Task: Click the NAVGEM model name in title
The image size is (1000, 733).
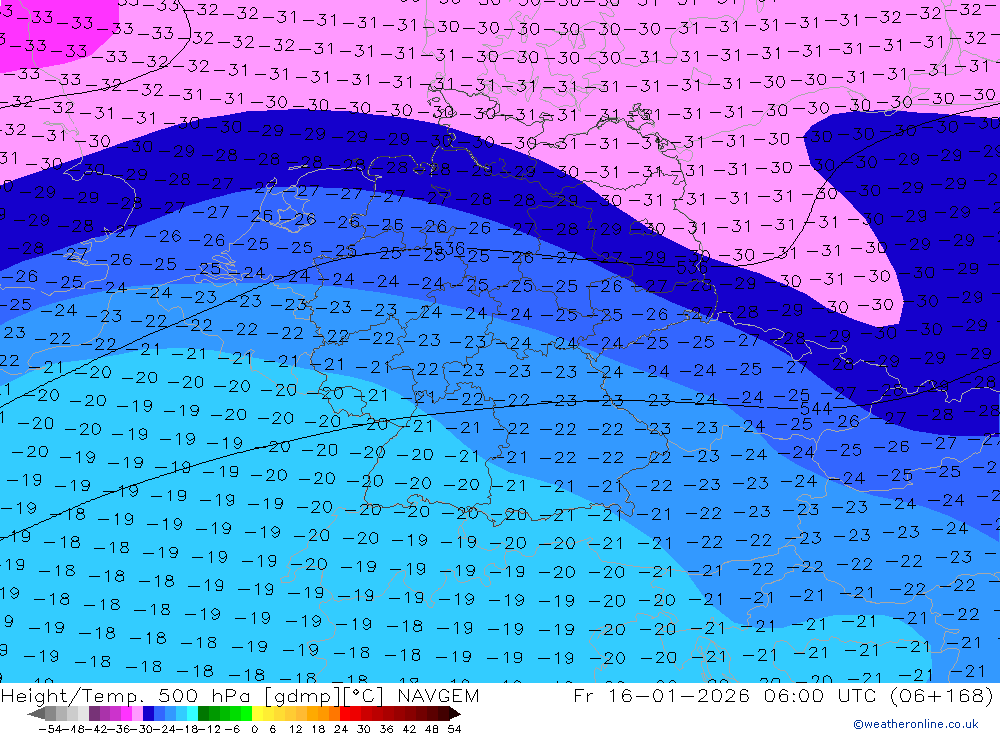Action: (x=438, y=695)
